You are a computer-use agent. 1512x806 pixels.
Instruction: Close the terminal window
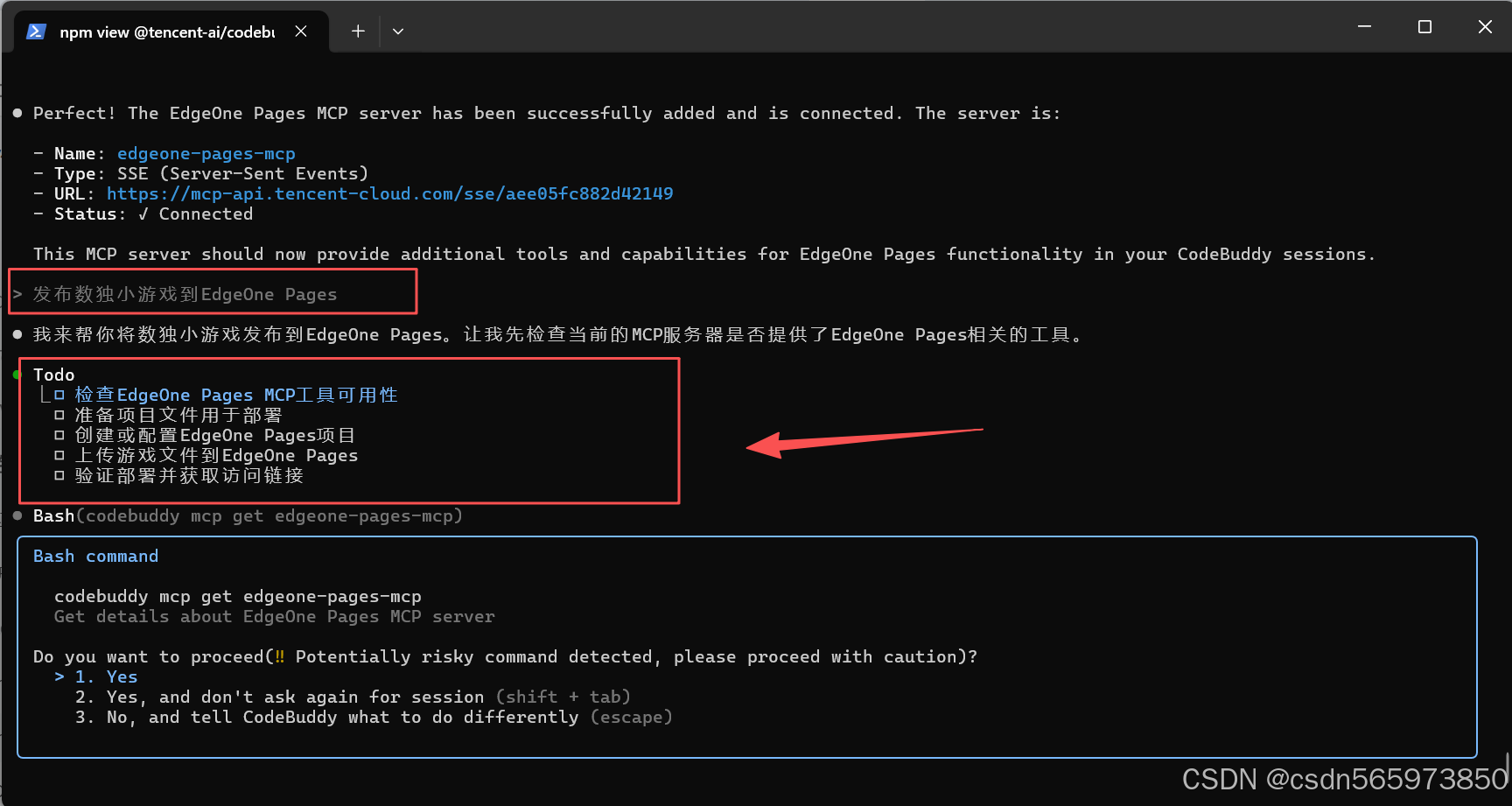[x=1485, y=27]
